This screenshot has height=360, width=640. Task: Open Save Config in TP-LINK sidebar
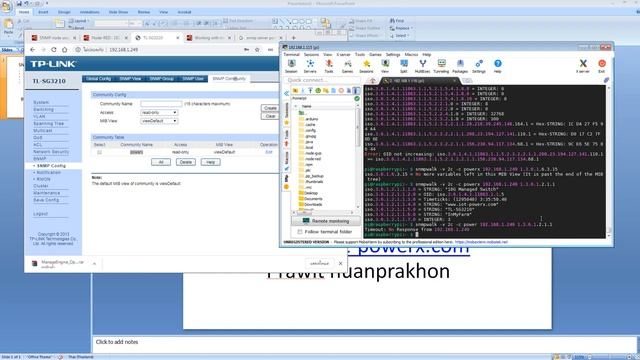(46, 200)
